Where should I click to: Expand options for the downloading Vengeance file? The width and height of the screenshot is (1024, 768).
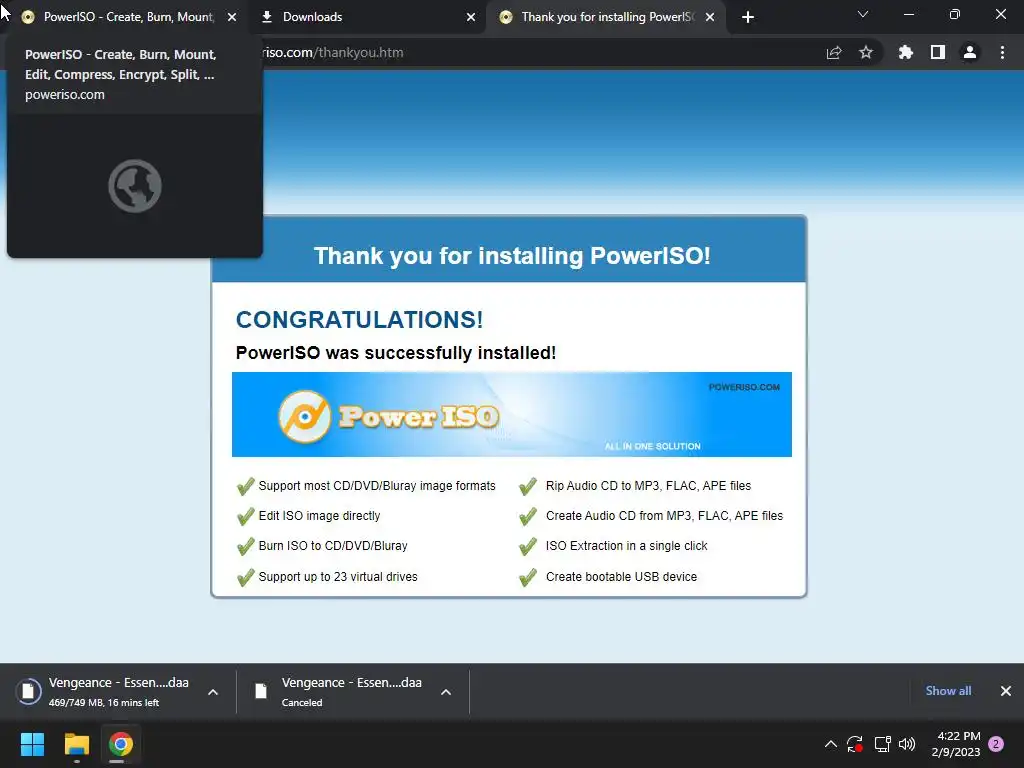[213, 692]
